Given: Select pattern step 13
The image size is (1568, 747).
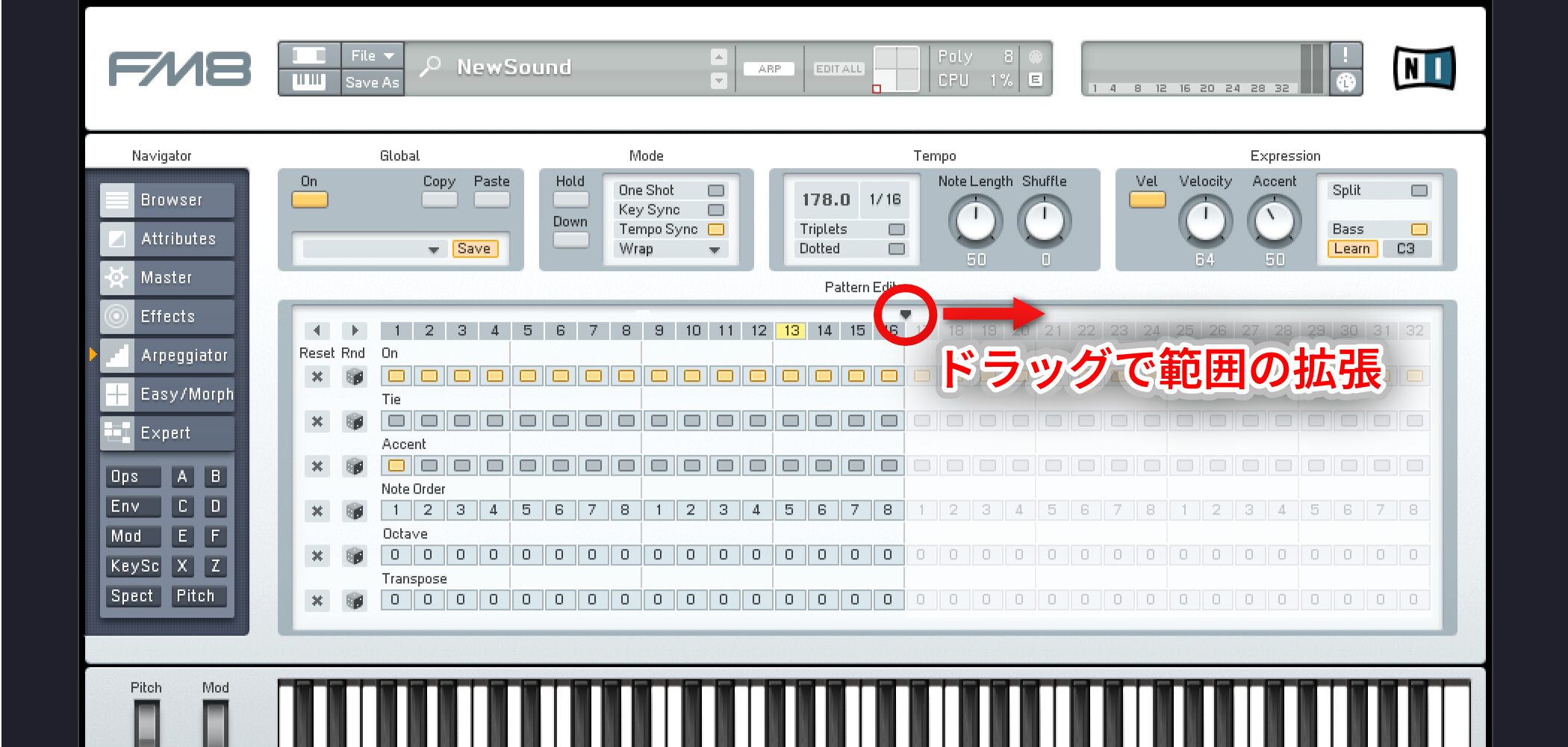Looking at the screenshot, I should [x=791, y=330].
